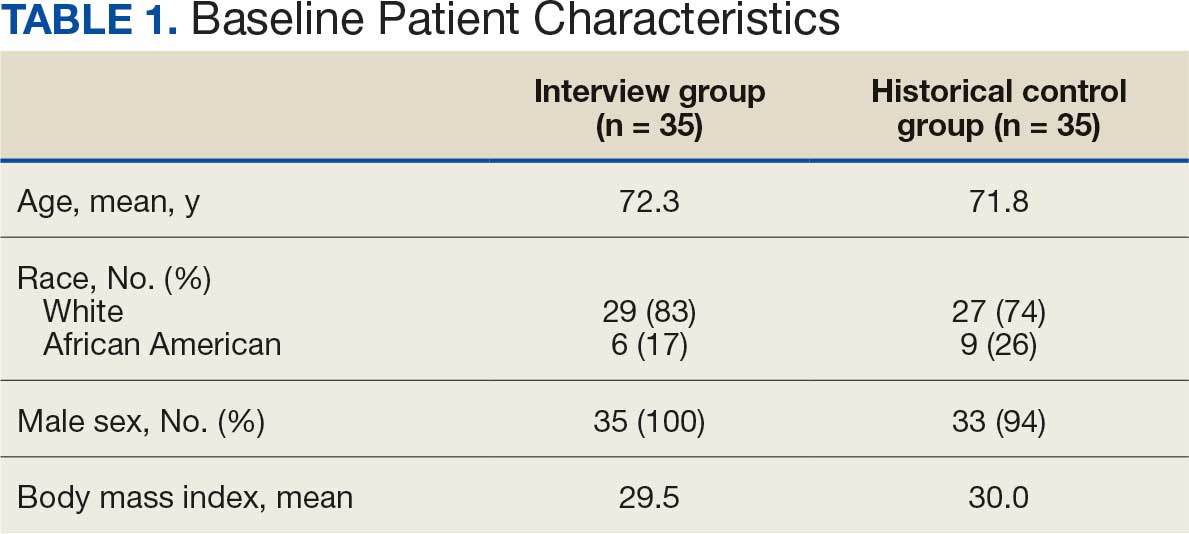This screenshot has width=1189, height=534.
Task: Click the historical control BMI value 30.0
Action: [998, 497]
